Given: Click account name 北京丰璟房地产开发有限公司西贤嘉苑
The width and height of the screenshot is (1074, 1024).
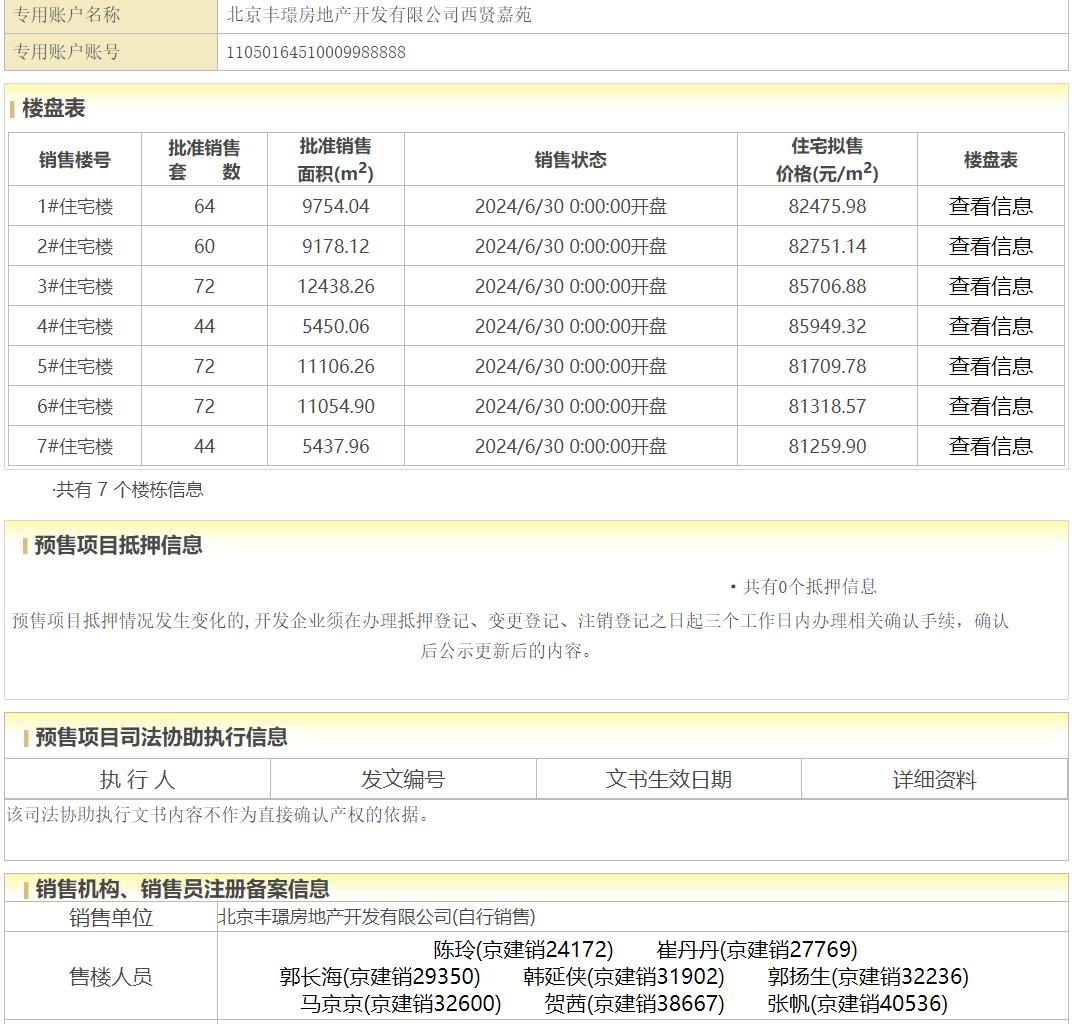Looking at the screenshot, I should click(379, 15).
